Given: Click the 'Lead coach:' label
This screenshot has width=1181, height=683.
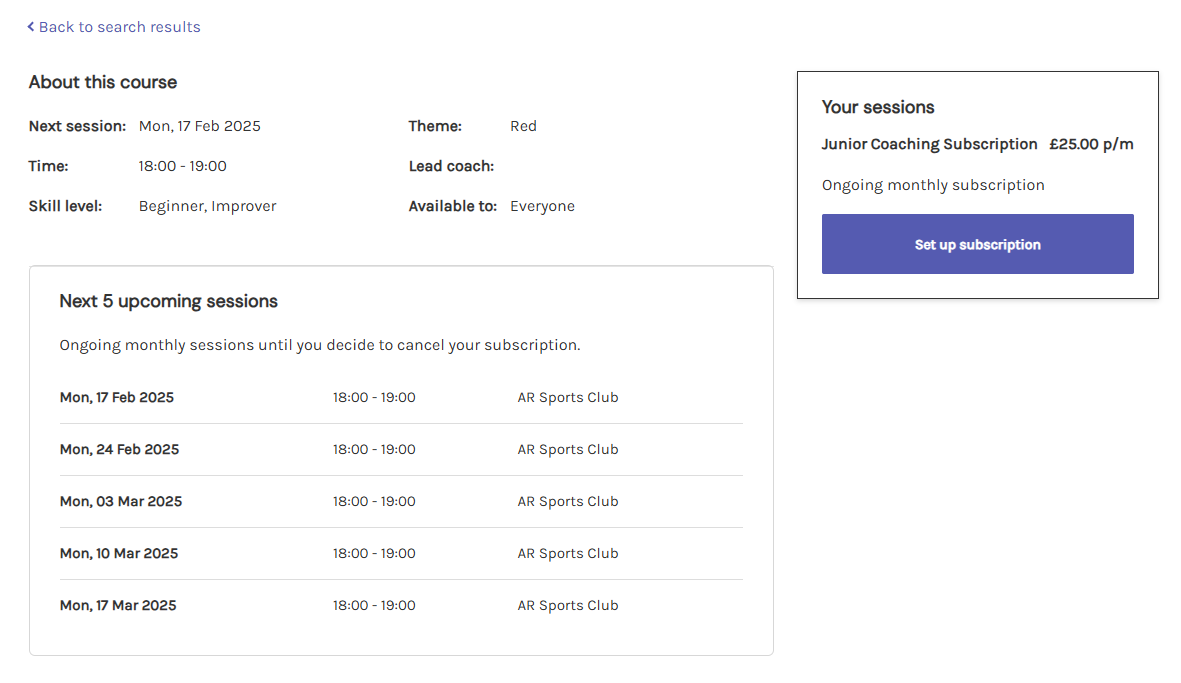Looking at the screenshot, I should [451, 166].
